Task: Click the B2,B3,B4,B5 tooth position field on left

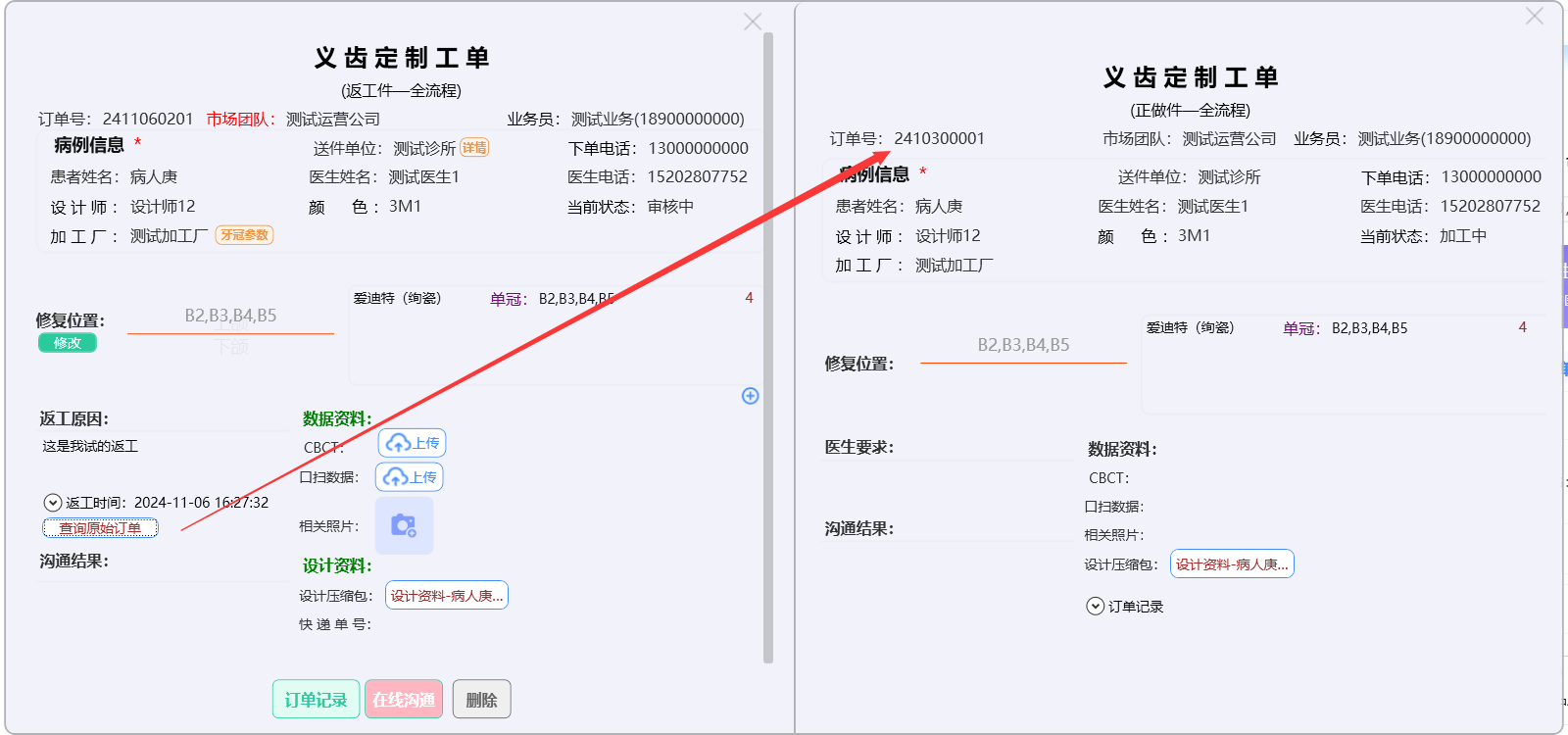Action: point(230,316)
